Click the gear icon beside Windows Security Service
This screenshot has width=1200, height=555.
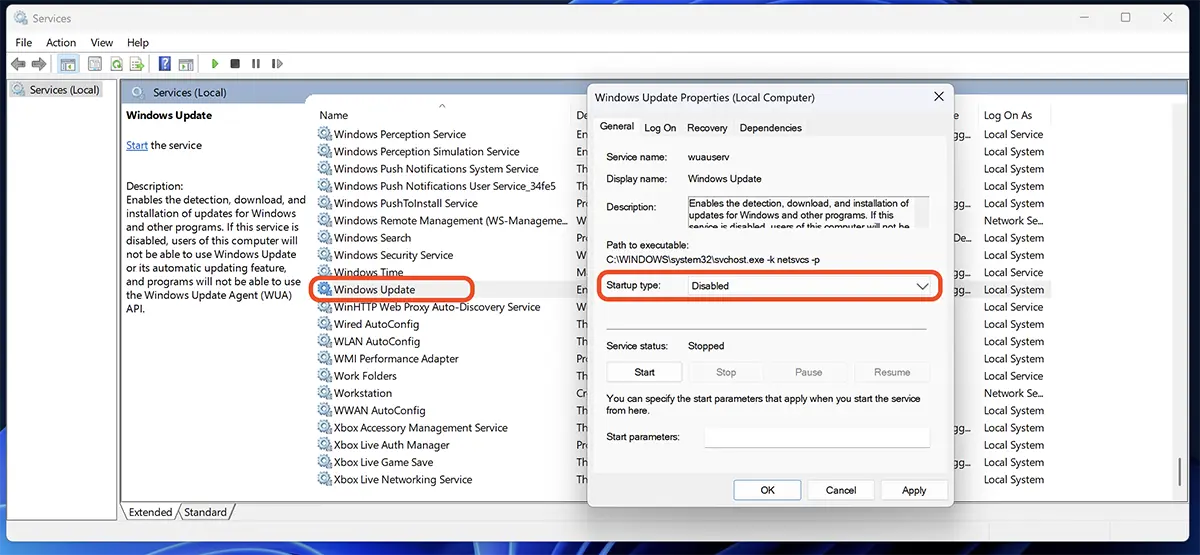[325, 255]
